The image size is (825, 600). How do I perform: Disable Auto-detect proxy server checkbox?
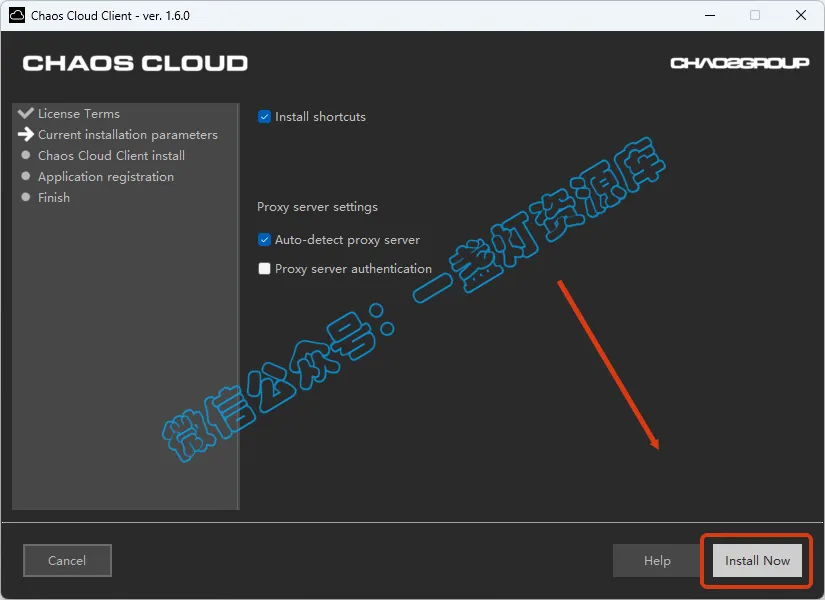(264, 239)
